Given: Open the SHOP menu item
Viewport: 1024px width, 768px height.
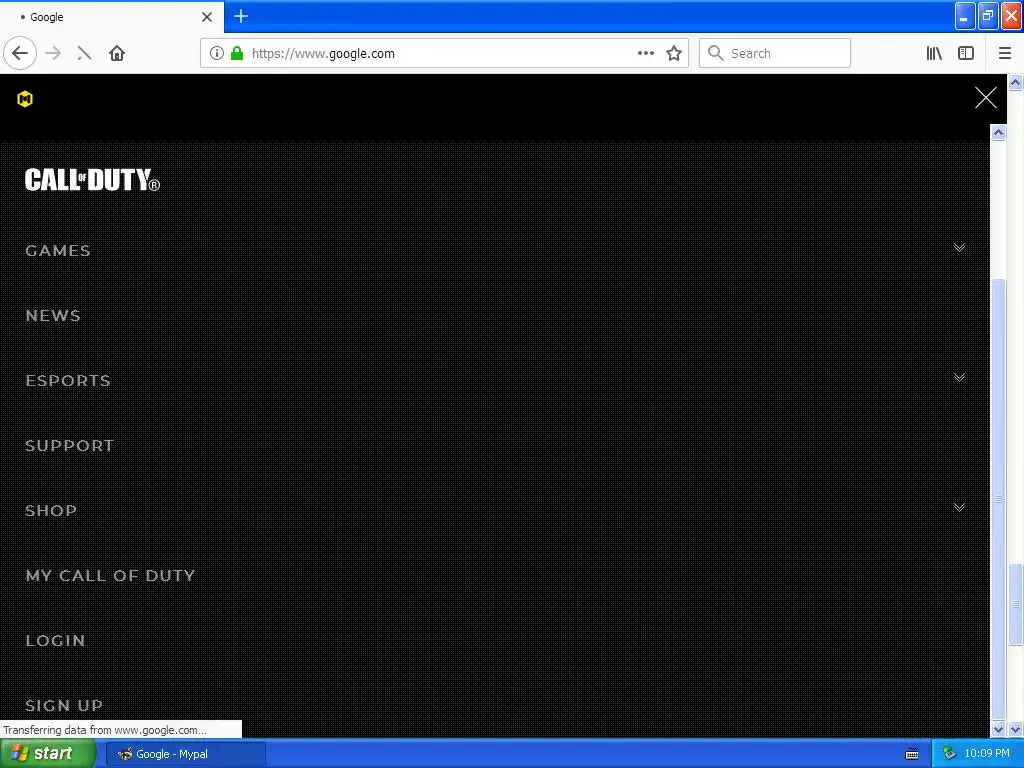Looking at the screenshot, I should pyautogui.click(x=51, y=511).
